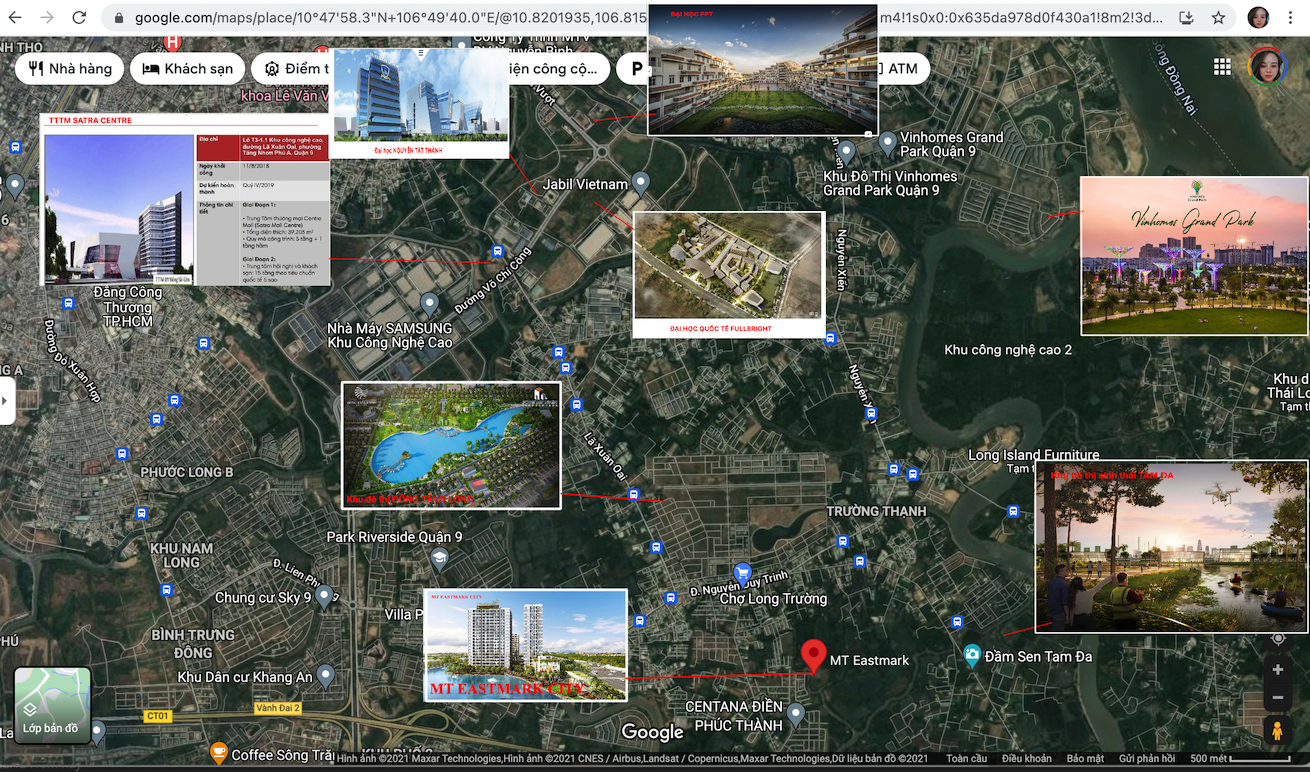This screenshot has width=1310, height=772.
Task: Click Đ. Nguyễn Duy Trinh road label
Action: click(738, 583)
